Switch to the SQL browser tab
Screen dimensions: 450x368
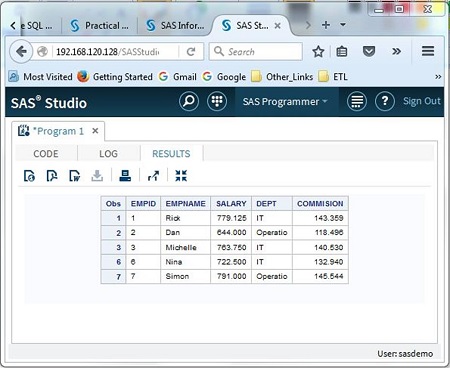[36, 26]
